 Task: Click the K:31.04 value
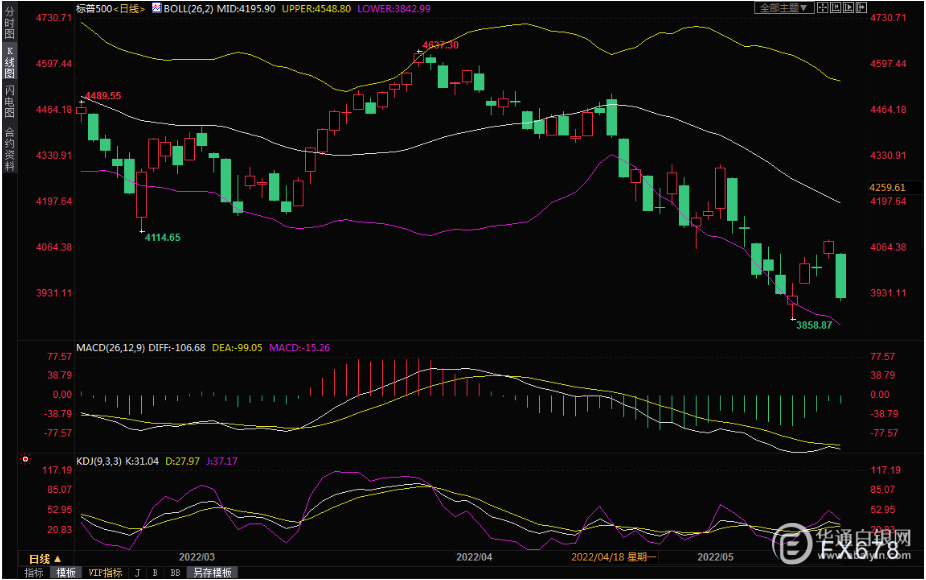(141, 461)
